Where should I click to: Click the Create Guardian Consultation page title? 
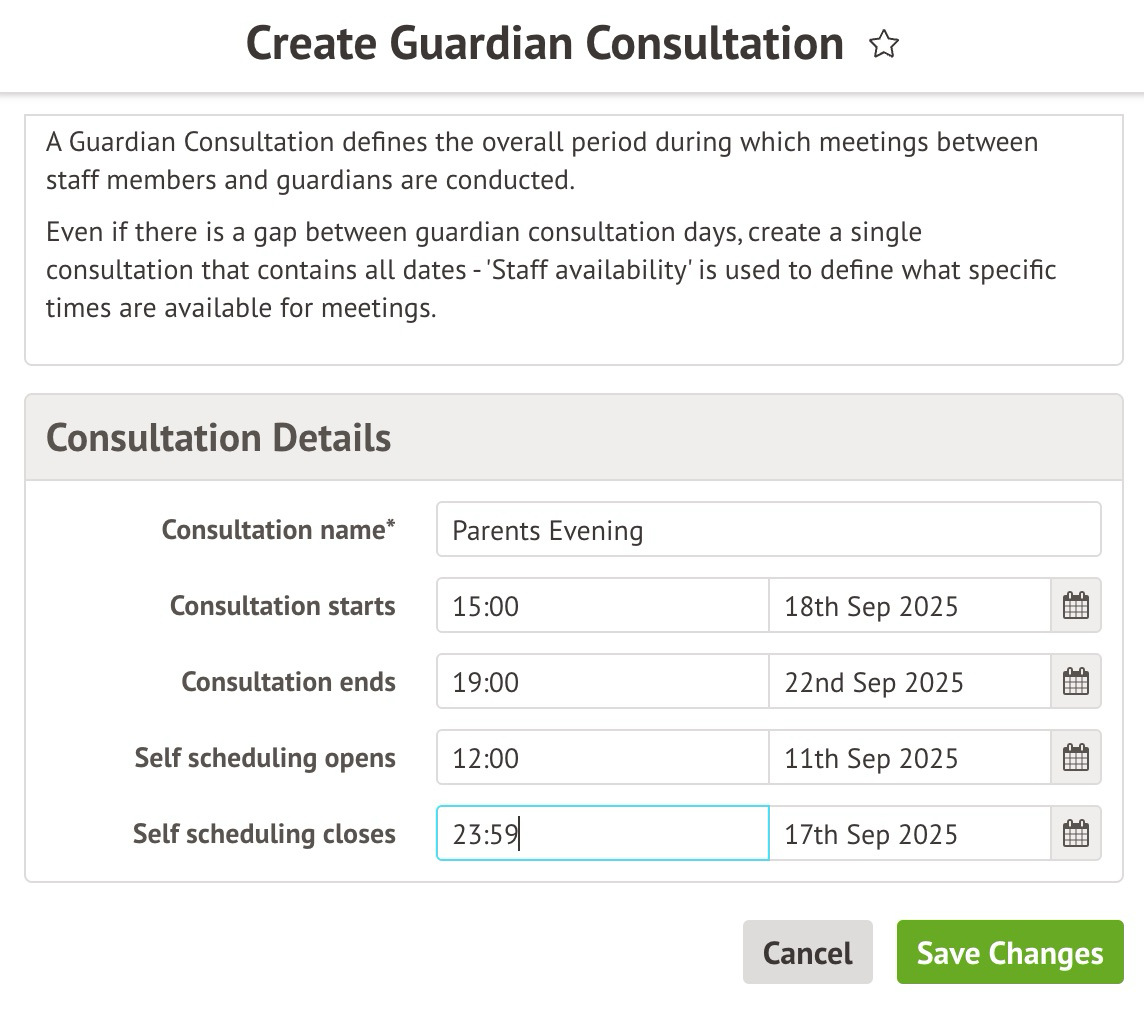tap(545, 45)
